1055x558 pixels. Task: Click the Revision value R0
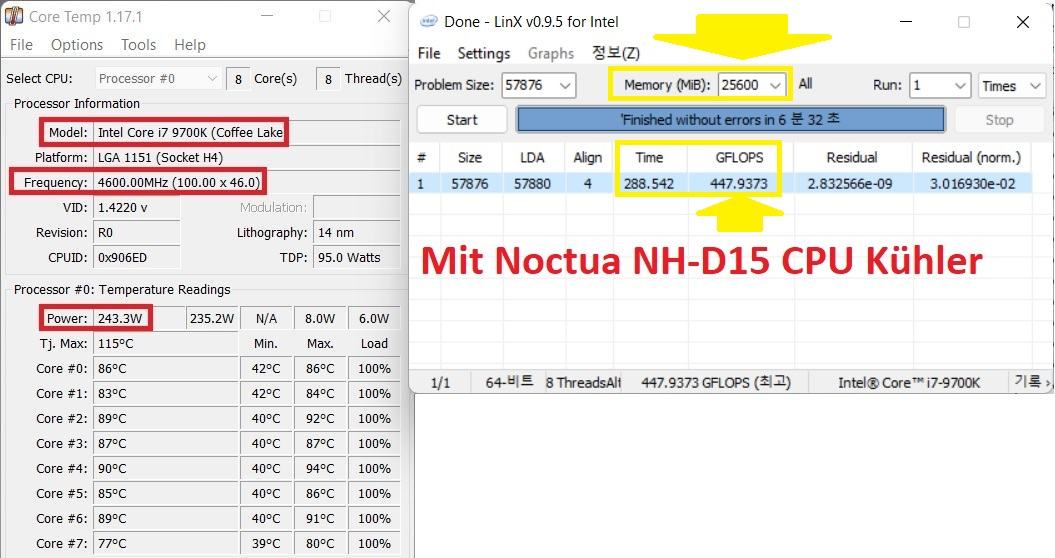(x=137, y=232)
